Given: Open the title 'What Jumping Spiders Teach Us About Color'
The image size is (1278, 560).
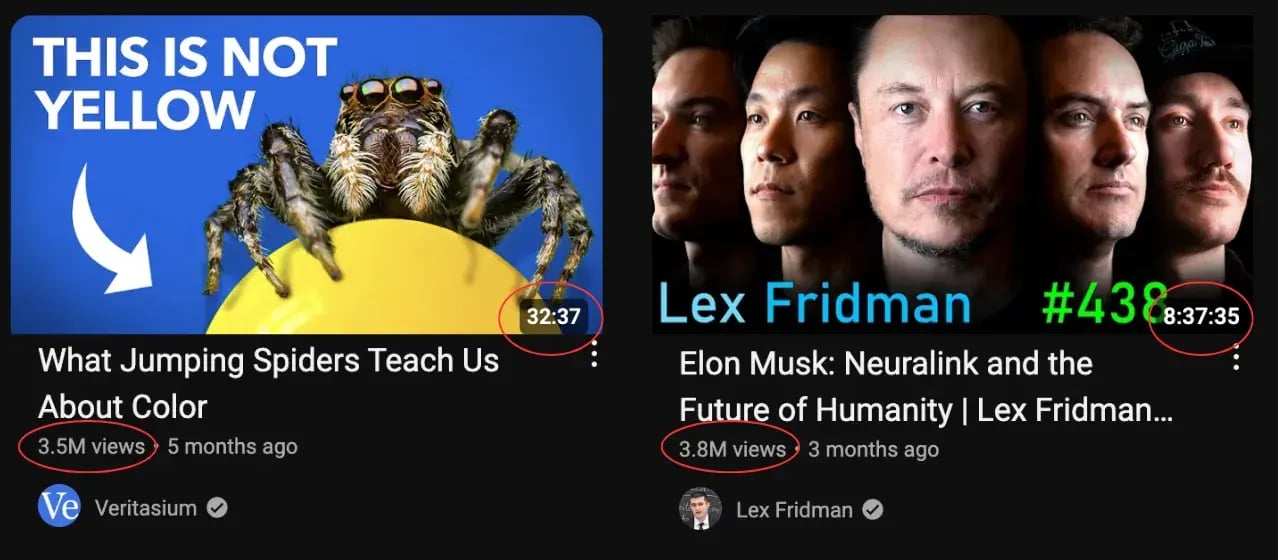Looking at the screenshot, I should point(268,384).
